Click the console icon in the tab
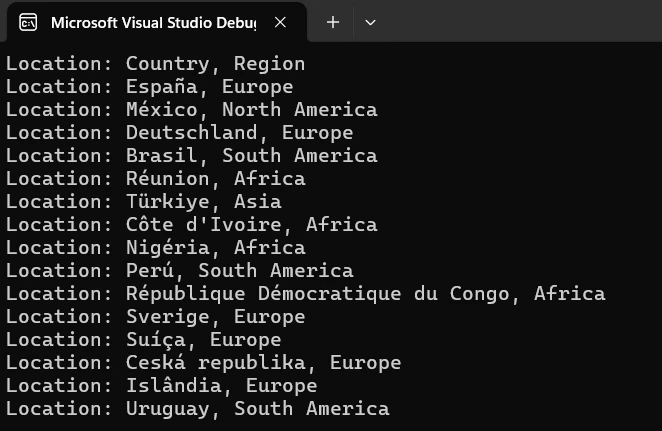 [x=29, y=22]
